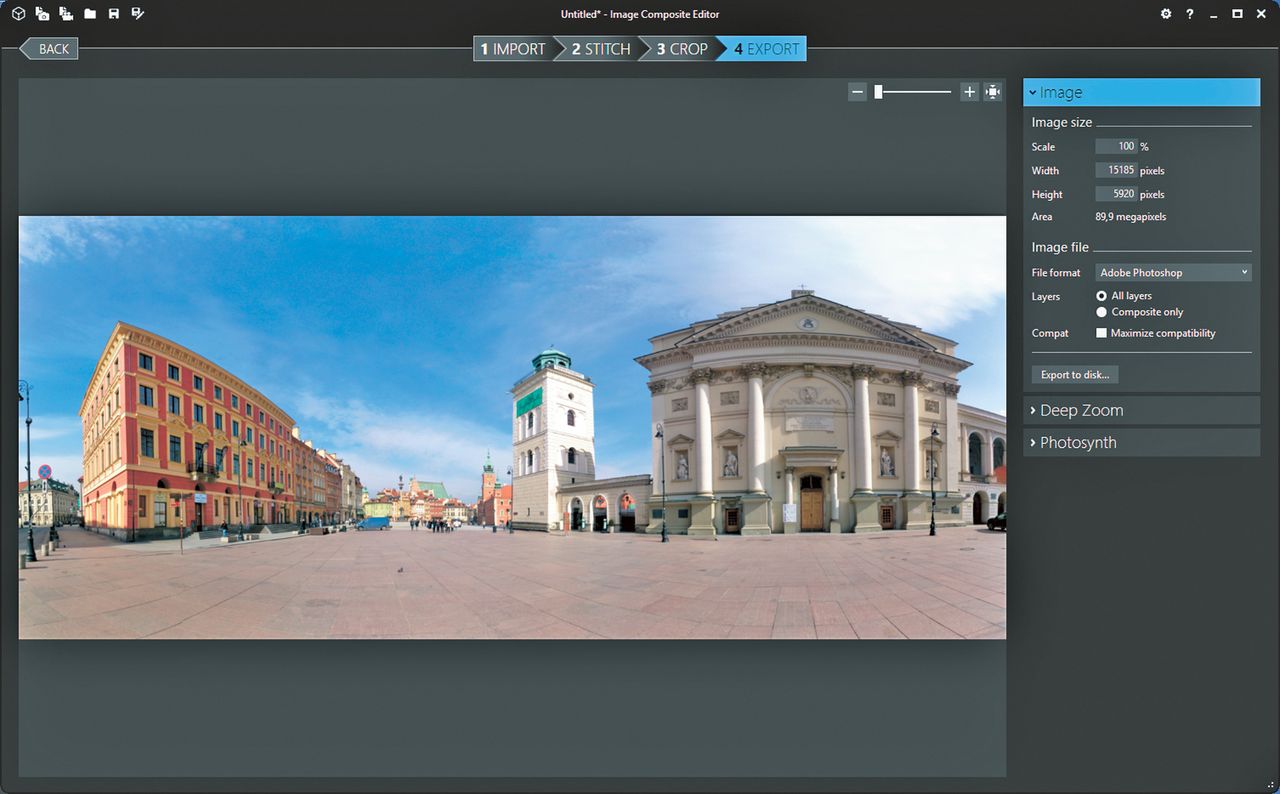Click the Save As icon
Image resolution: width=1280 pixels, height=794 pixels.
pos(138,14)
